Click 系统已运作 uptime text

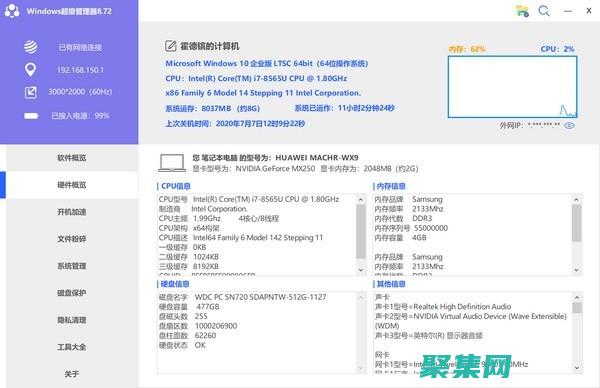pyautogui.click(x=344, y=108)
